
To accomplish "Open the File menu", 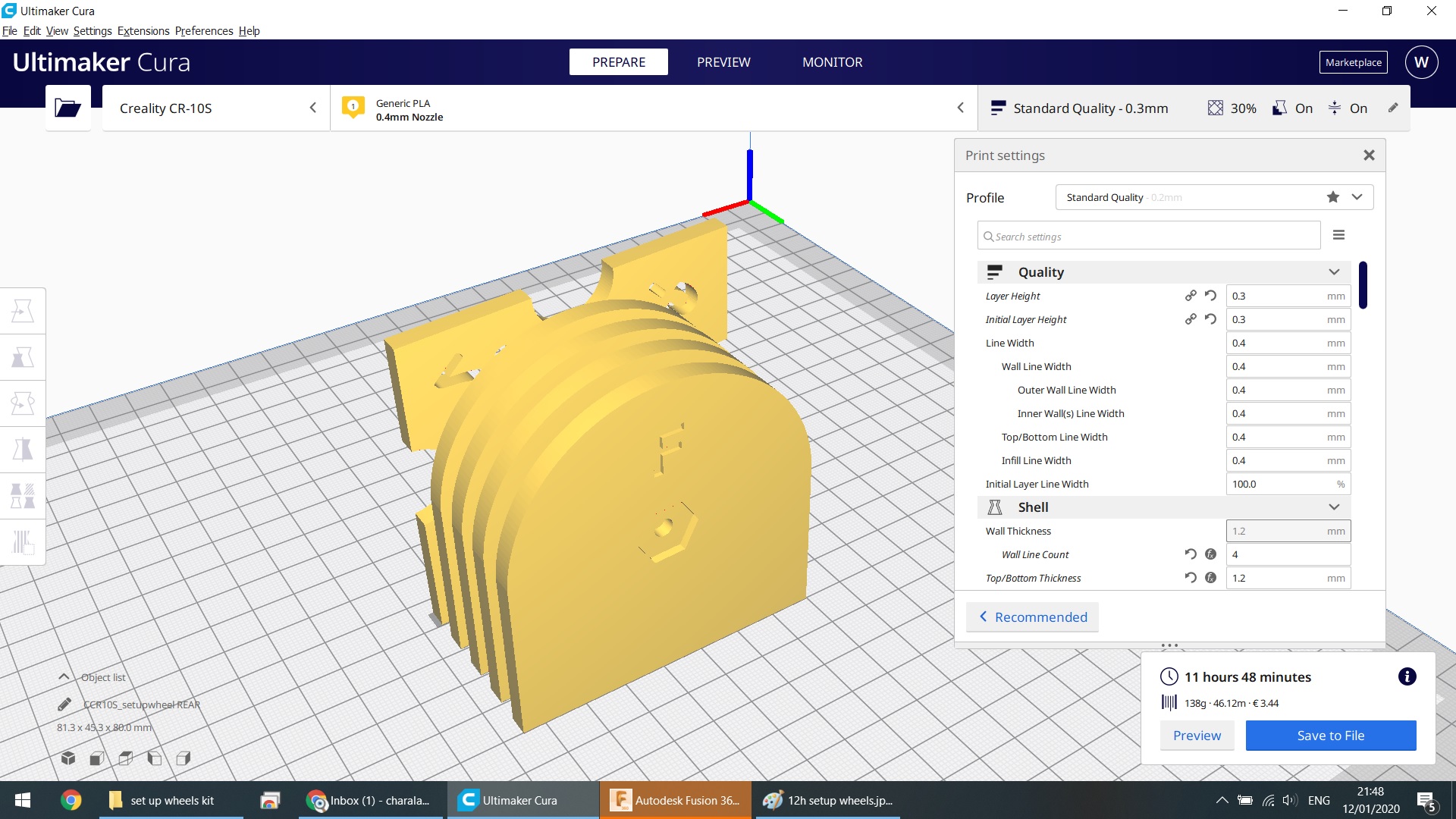I will point(10,31).
